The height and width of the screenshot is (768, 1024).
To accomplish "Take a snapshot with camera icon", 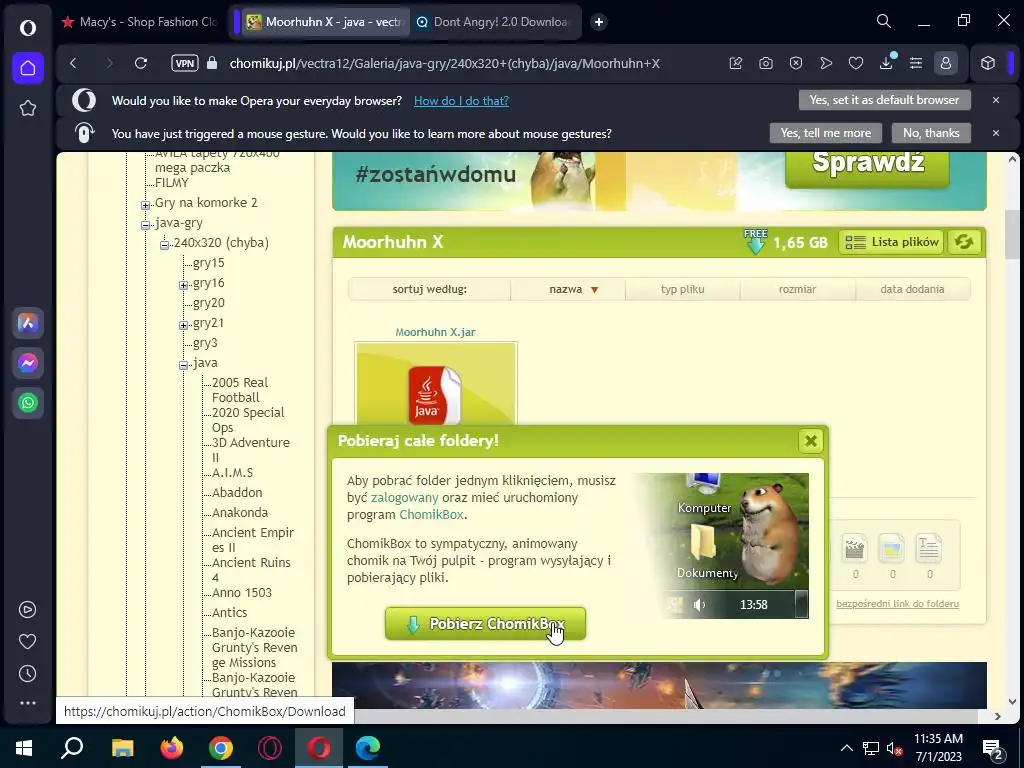I will click(x=765, y=63).
